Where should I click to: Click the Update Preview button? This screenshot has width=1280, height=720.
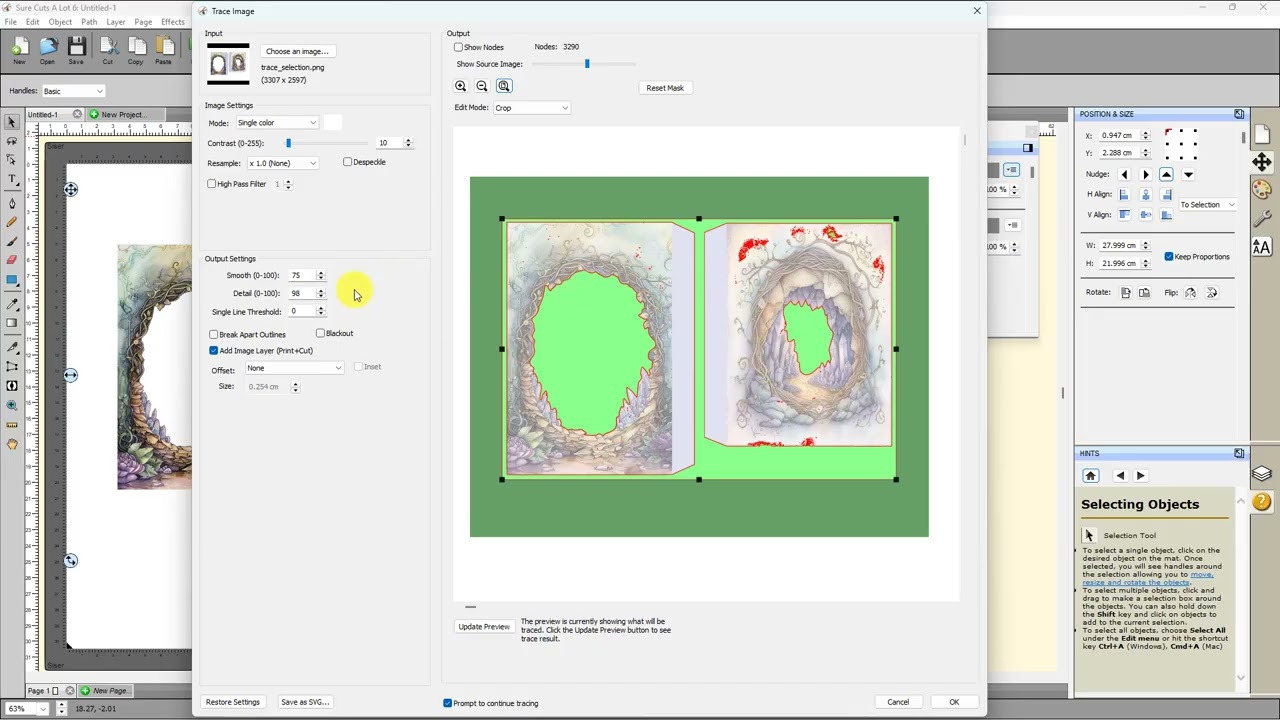click(484, 627)
